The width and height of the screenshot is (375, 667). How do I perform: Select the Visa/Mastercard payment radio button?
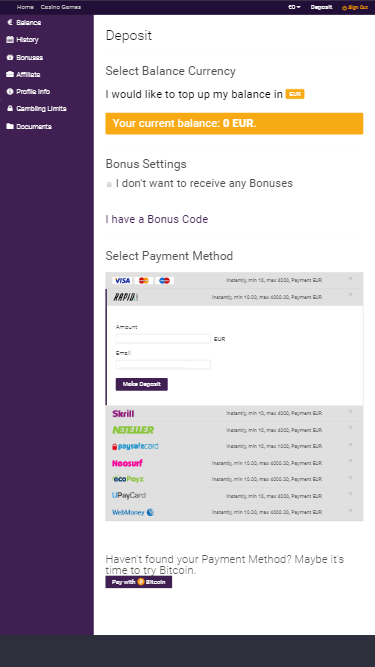click(x=351, y=279)
